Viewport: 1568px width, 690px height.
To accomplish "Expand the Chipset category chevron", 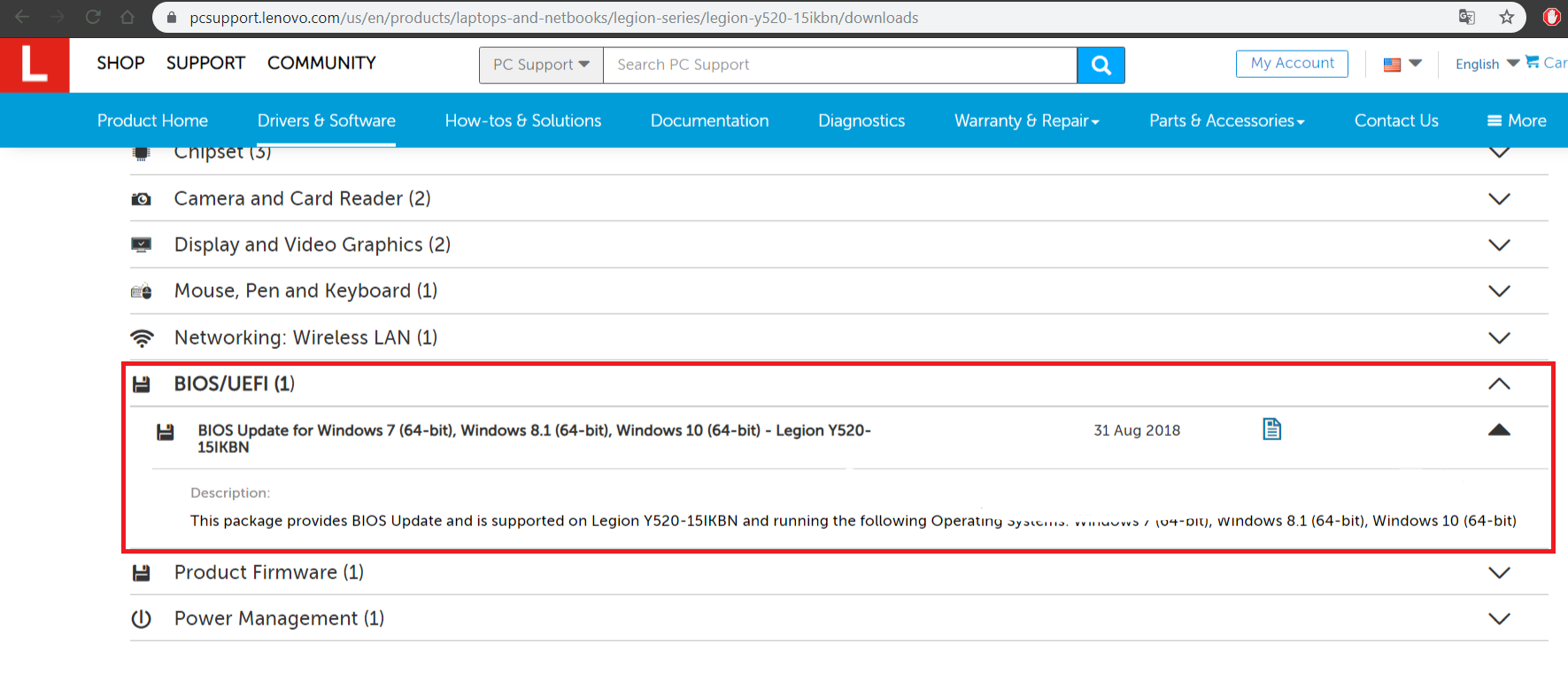I will pos(1499,152).
